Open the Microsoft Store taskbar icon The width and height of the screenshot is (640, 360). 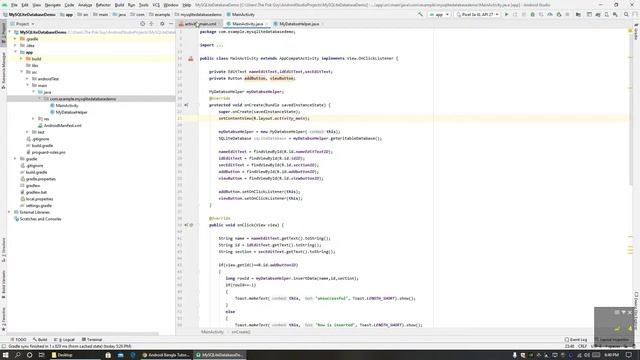pyautogui.click(x=108, y=355)
